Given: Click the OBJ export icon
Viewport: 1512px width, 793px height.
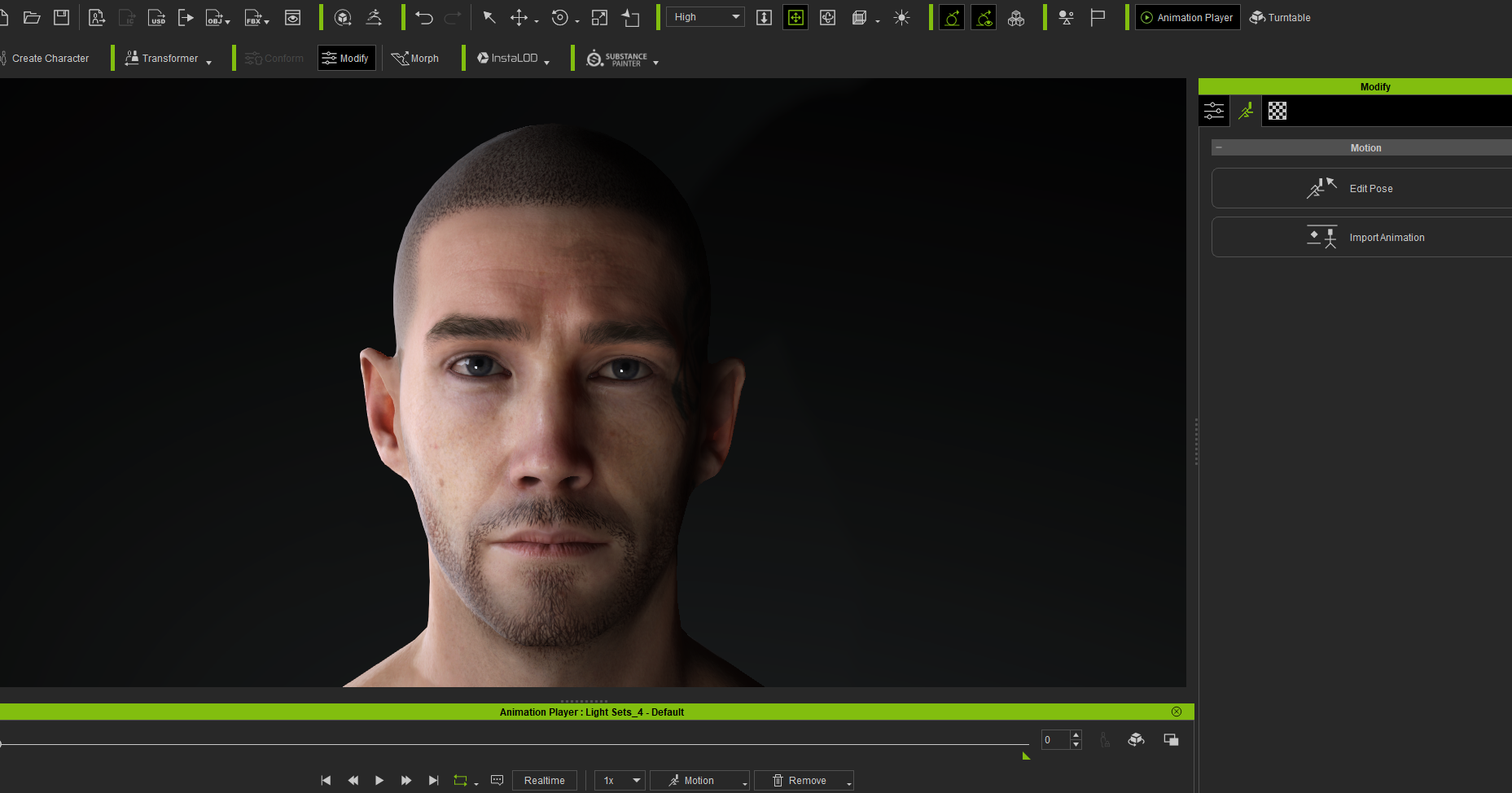Looking at the screenshot, I should [214, 17].
